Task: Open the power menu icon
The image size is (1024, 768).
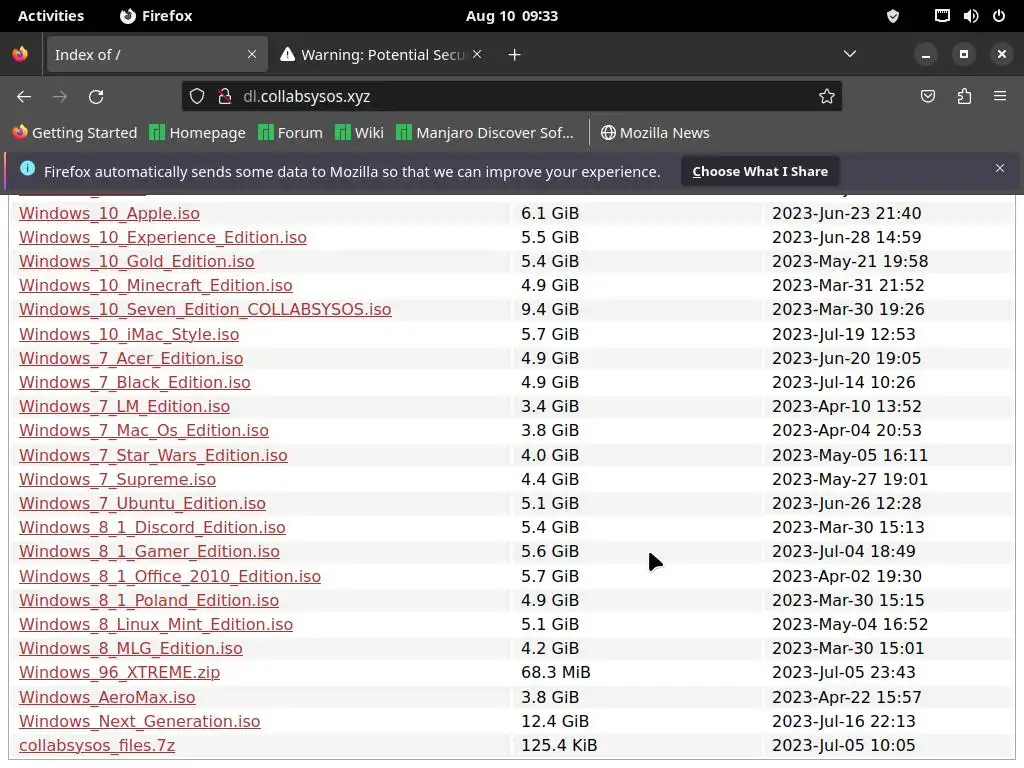Action: (999, 16)
